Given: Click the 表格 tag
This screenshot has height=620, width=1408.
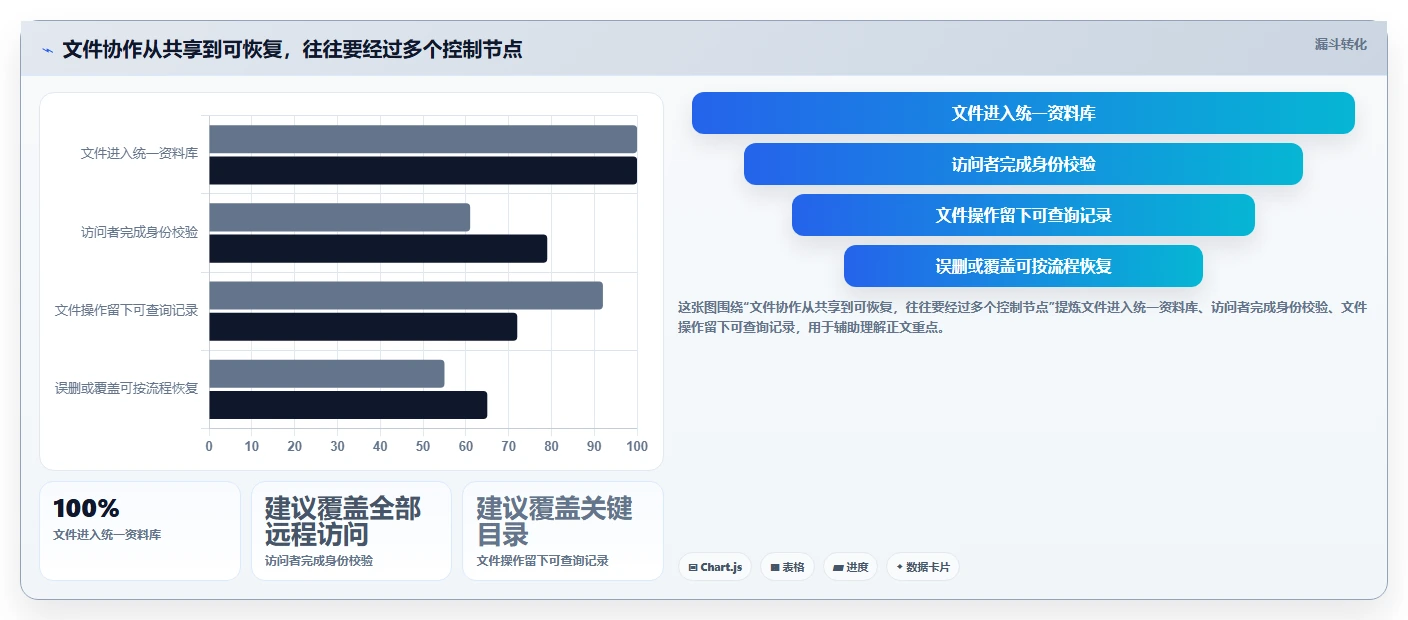Looking at the screenshot, I should coord(787,567).
